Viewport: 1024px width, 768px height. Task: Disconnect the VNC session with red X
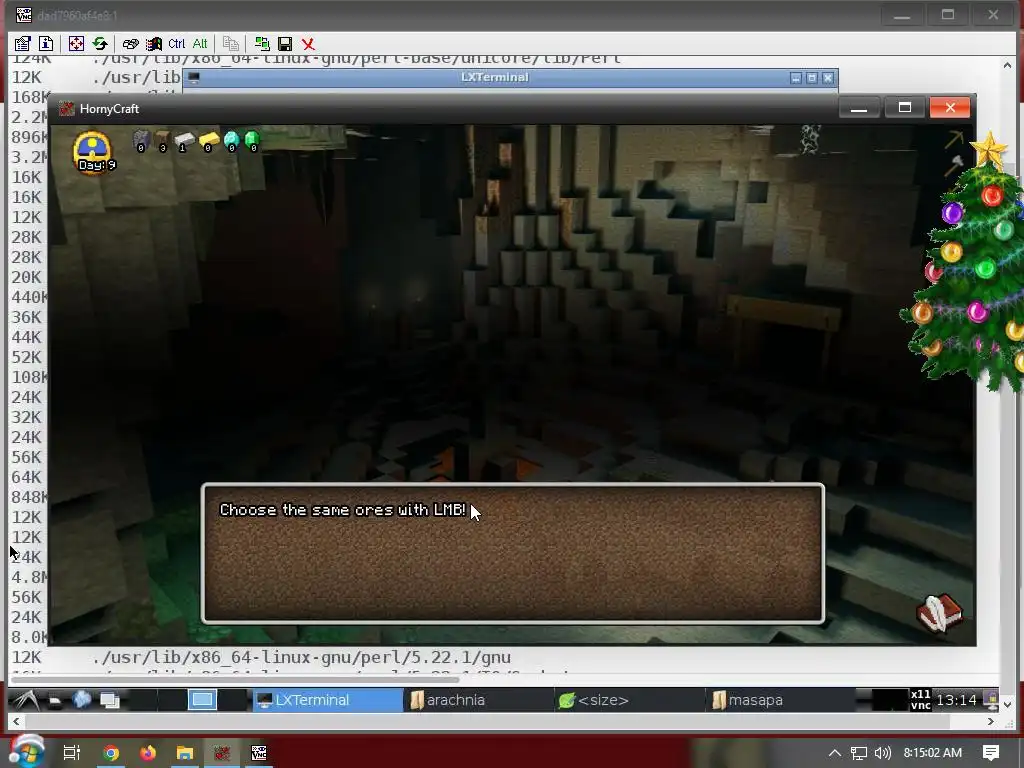pyautogui.click(x=308, y=44)
